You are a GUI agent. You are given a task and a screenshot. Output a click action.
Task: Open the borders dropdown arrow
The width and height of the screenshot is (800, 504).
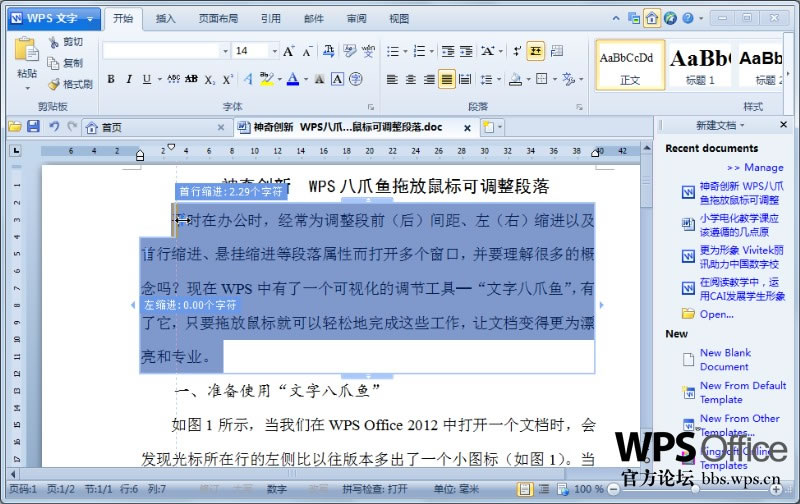click(554, 80)
